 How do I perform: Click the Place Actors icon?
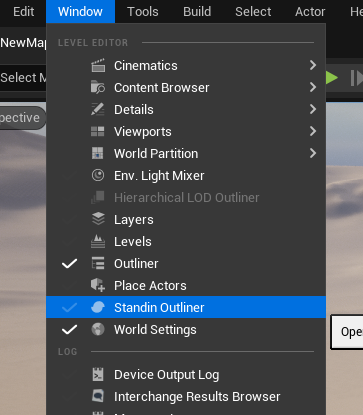pos(98,285)
